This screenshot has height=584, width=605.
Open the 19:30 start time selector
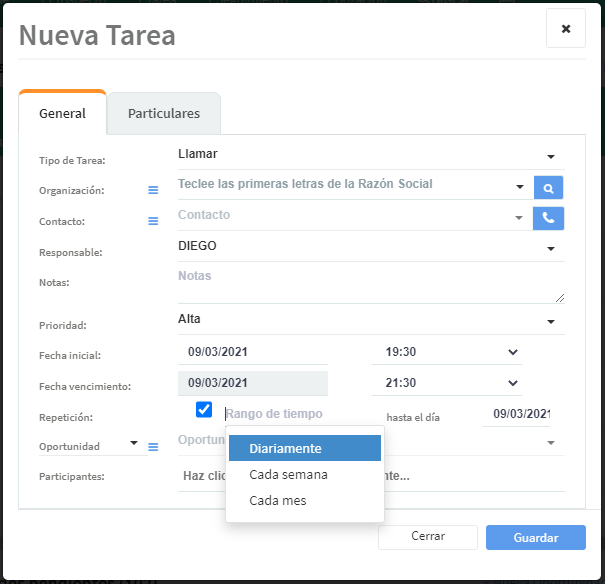[x=452, y=352]
